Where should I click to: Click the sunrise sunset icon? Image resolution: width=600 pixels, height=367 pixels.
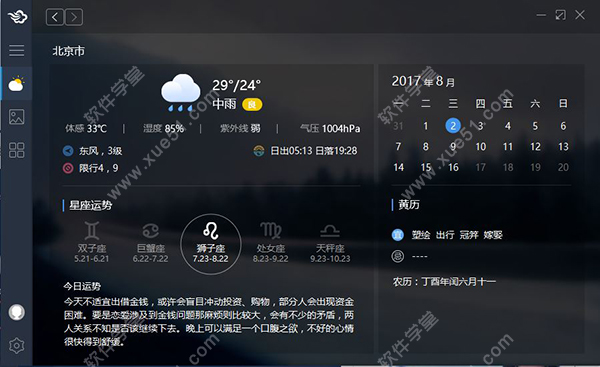[x=259, y=151]
